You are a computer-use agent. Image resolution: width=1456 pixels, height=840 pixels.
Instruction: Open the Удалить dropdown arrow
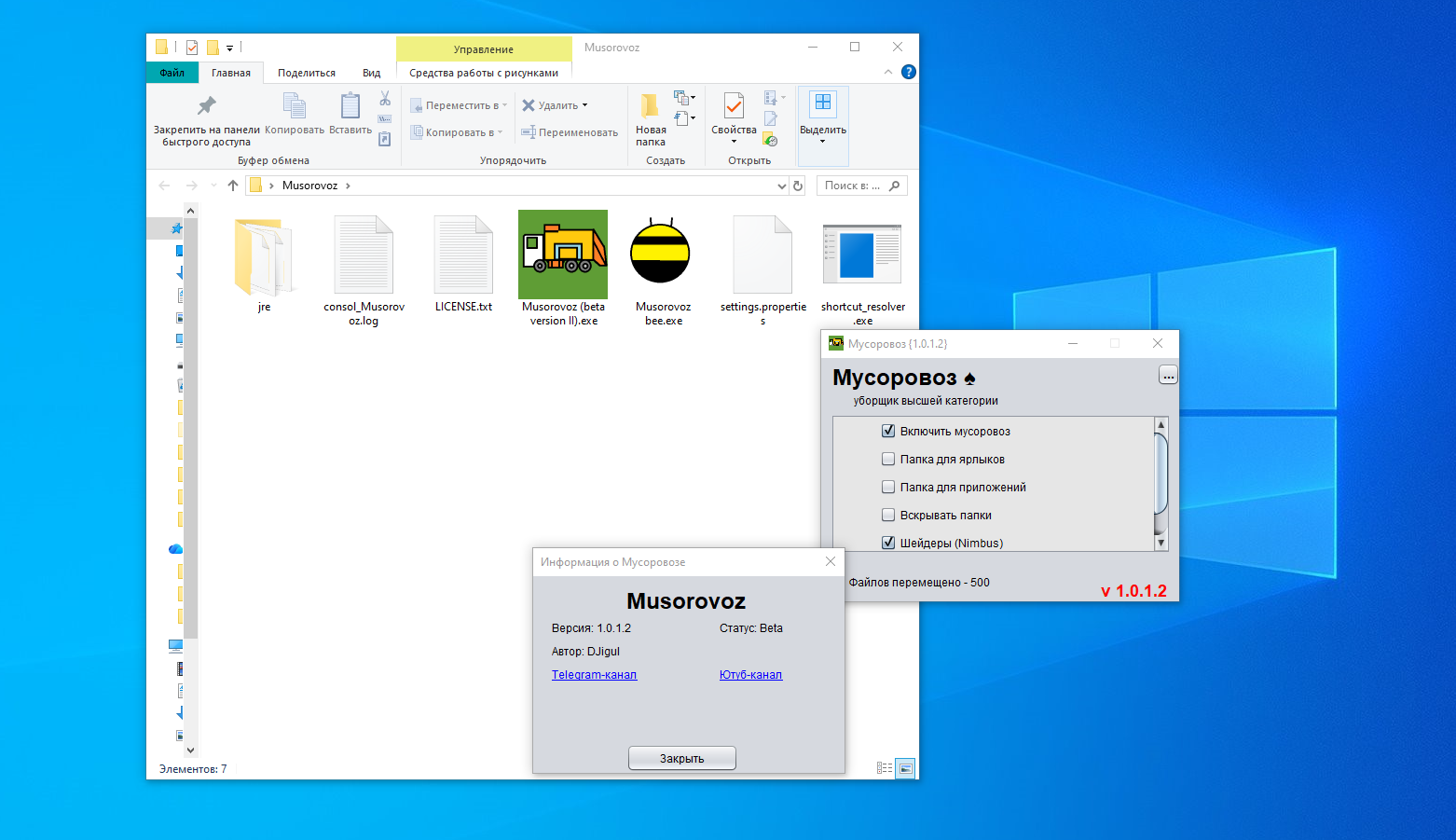click(584, 104)
